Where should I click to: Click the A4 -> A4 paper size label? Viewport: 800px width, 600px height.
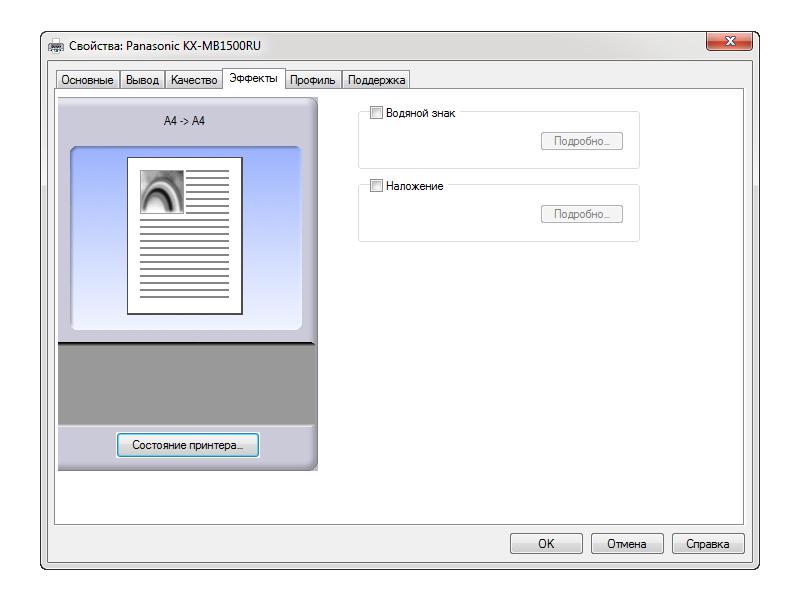(x=184, y=121)
